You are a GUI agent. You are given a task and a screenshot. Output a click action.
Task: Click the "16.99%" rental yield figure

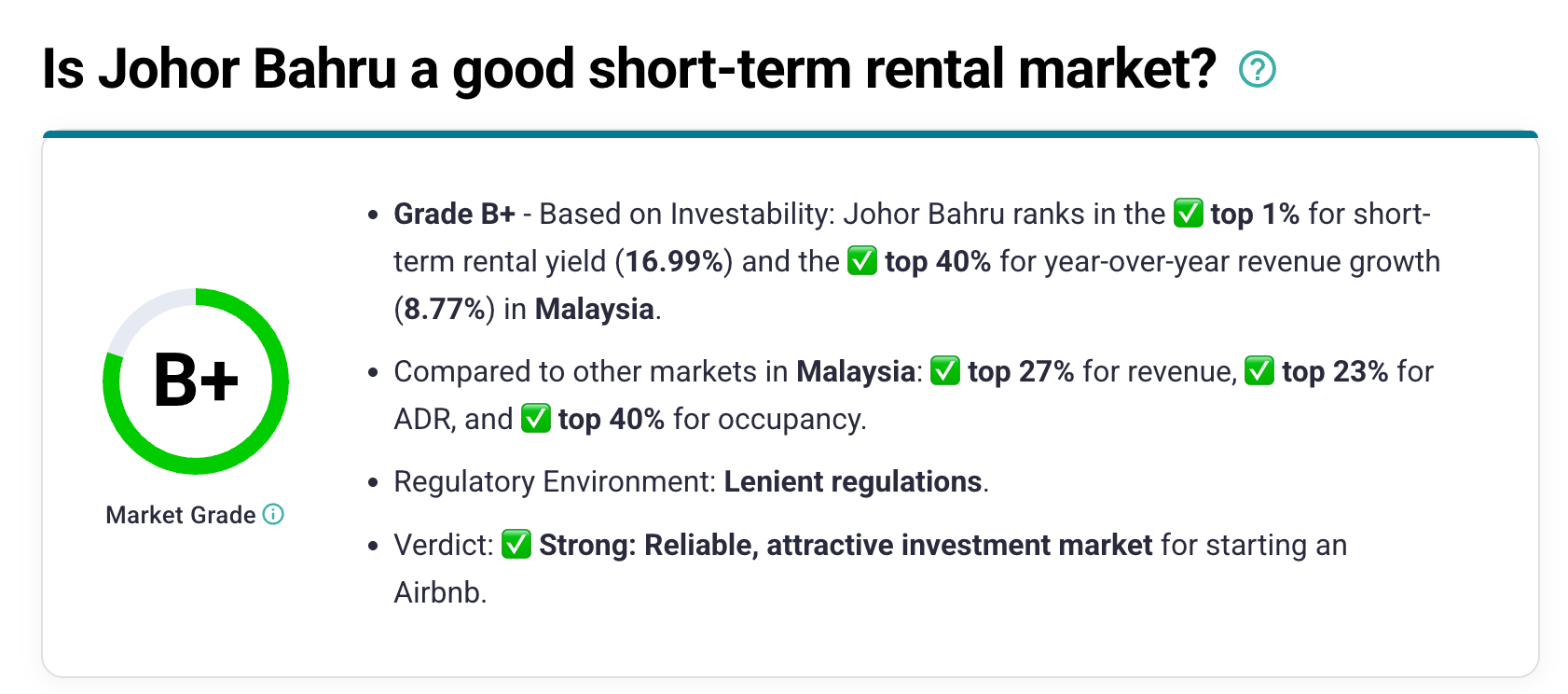673,261
